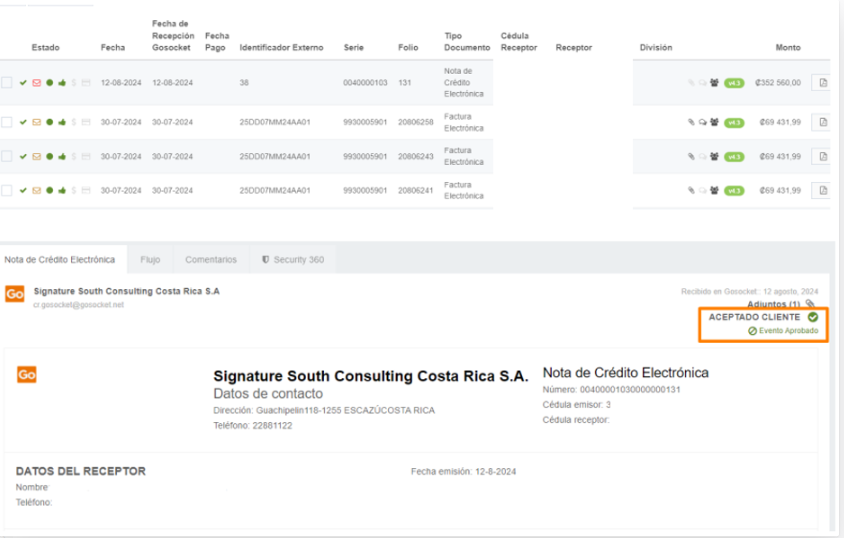Click the green checkmark in folio 20806243 row
Image resolution: width=844 pixels, height=538 pixels.
(x=23, y=156)
